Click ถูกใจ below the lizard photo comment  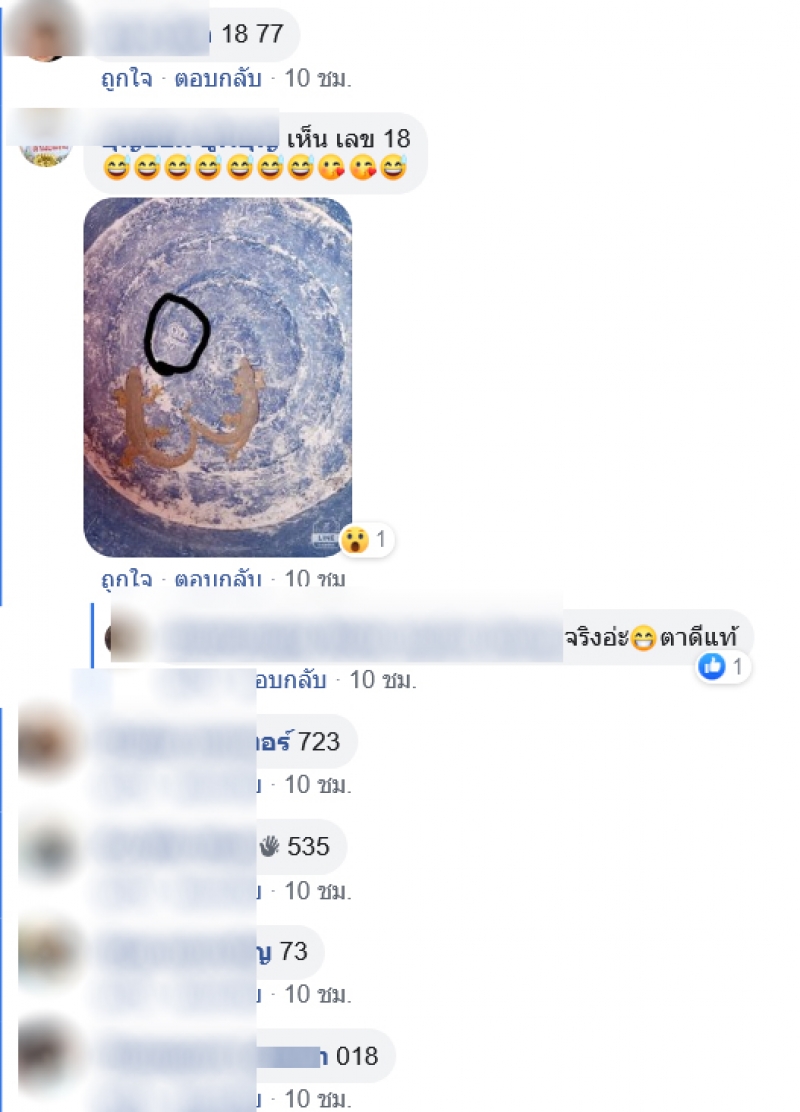coord(126,579)
